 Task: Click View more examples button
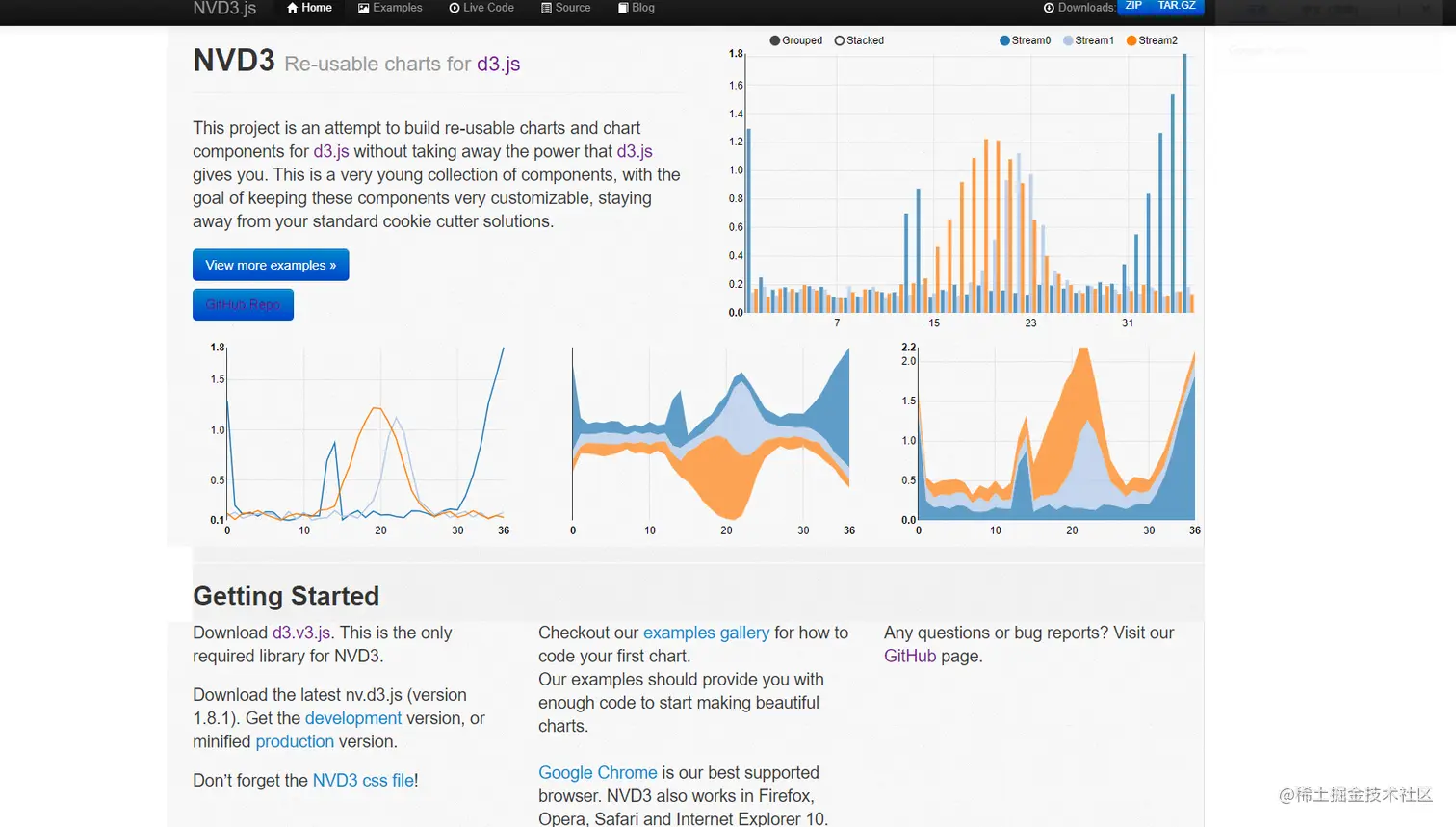click(x=271, y=265)
